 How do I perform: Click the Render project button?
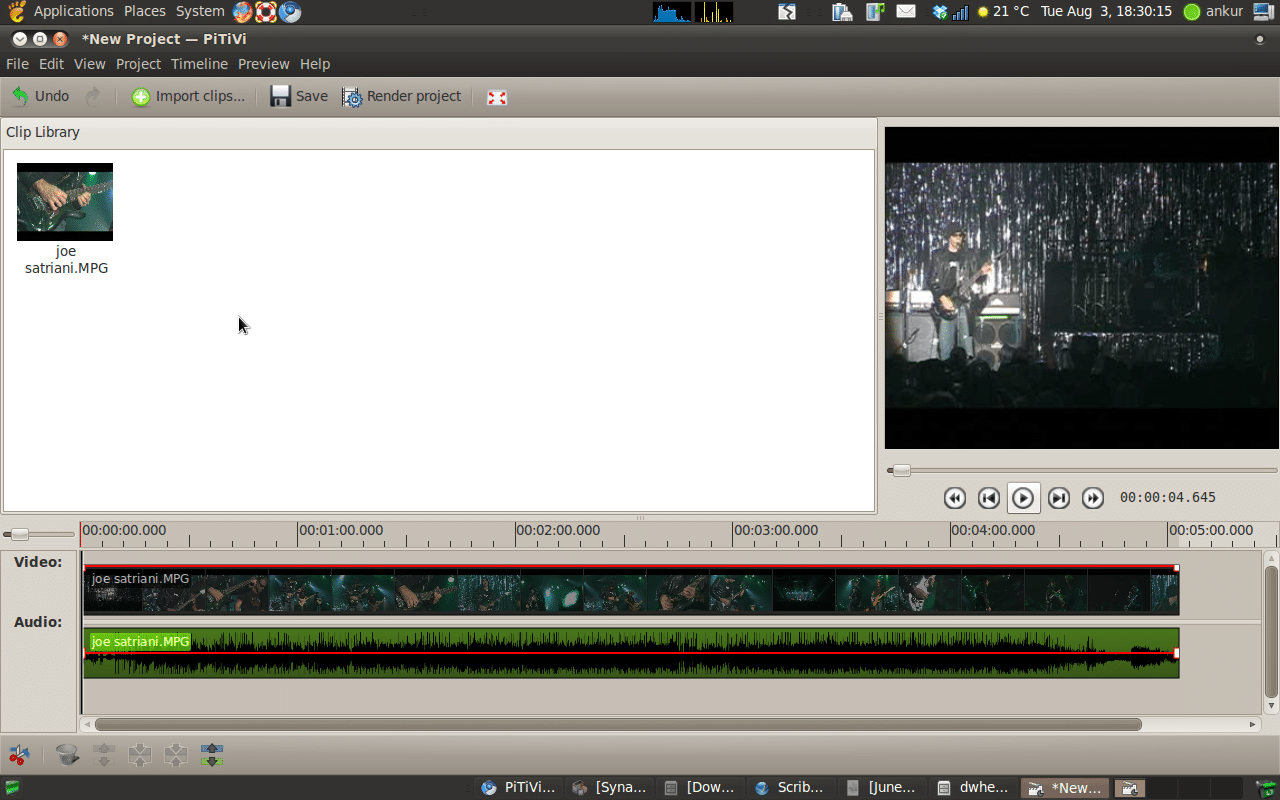(402, 97)
